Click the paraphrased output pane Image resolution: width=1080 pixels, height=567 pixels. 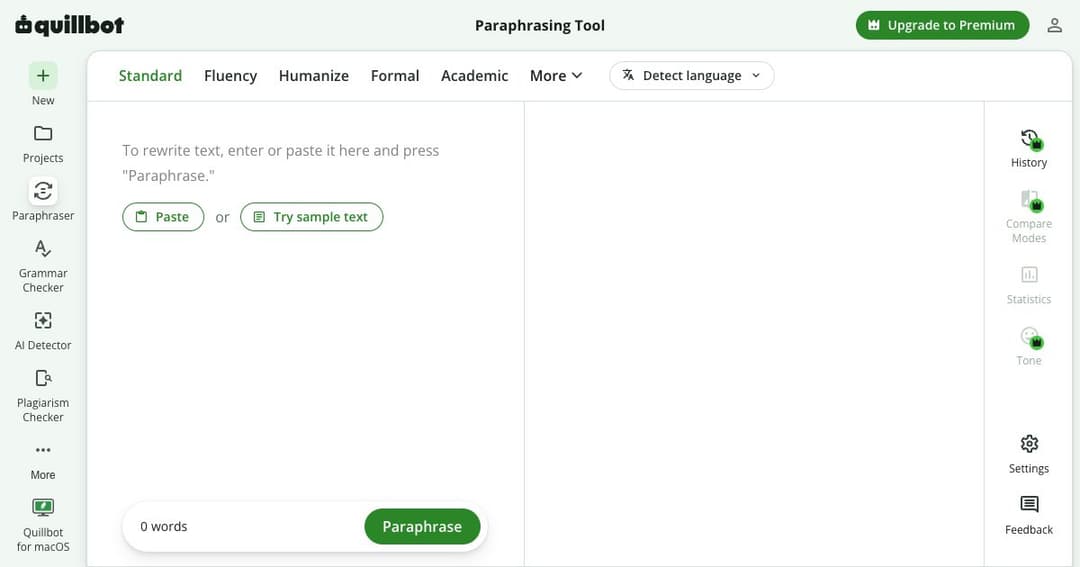[754, 334]
